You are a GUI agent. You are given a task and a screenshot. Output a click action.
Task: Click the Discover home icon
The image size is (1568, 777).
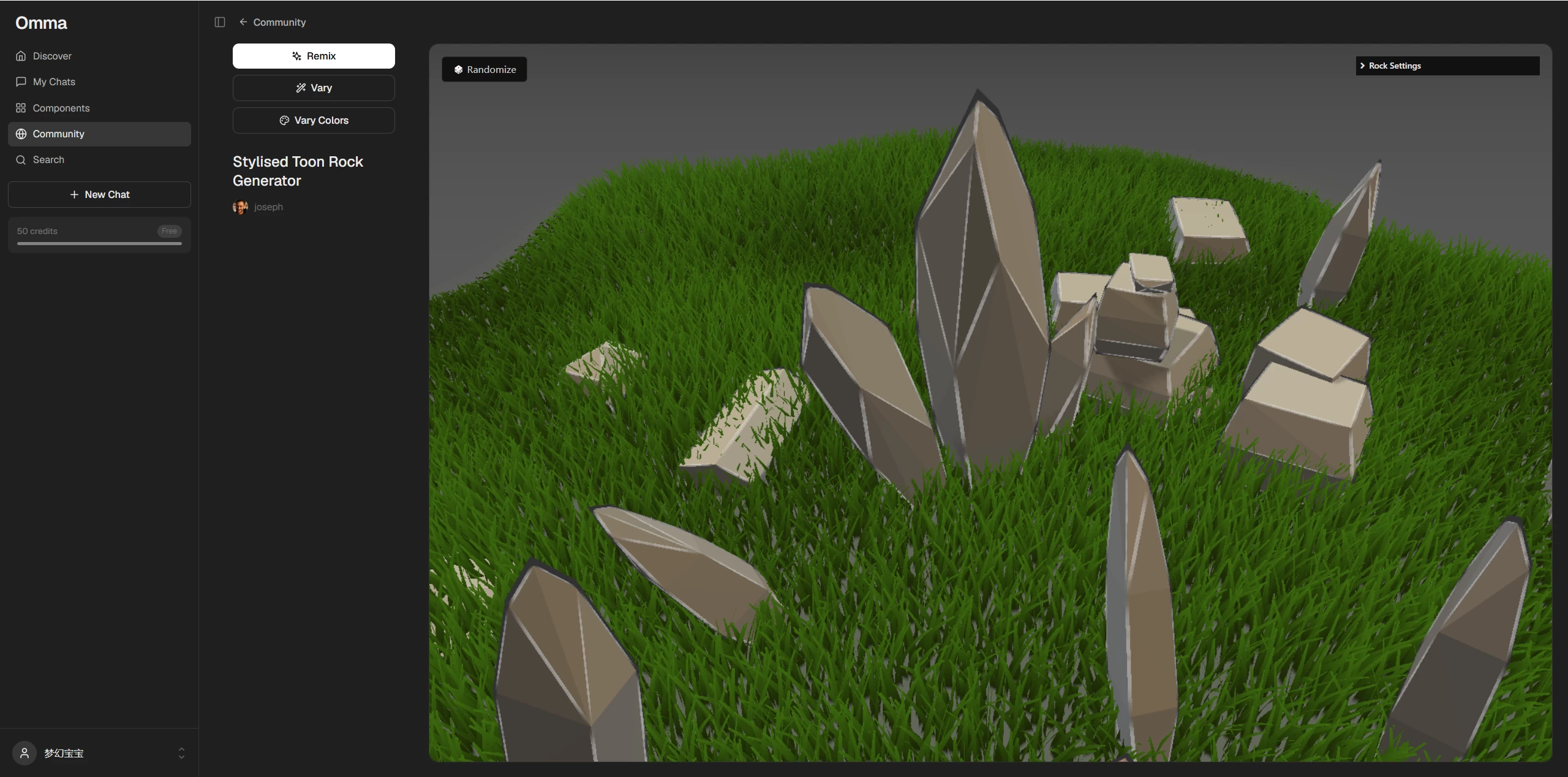click(21, 56)
